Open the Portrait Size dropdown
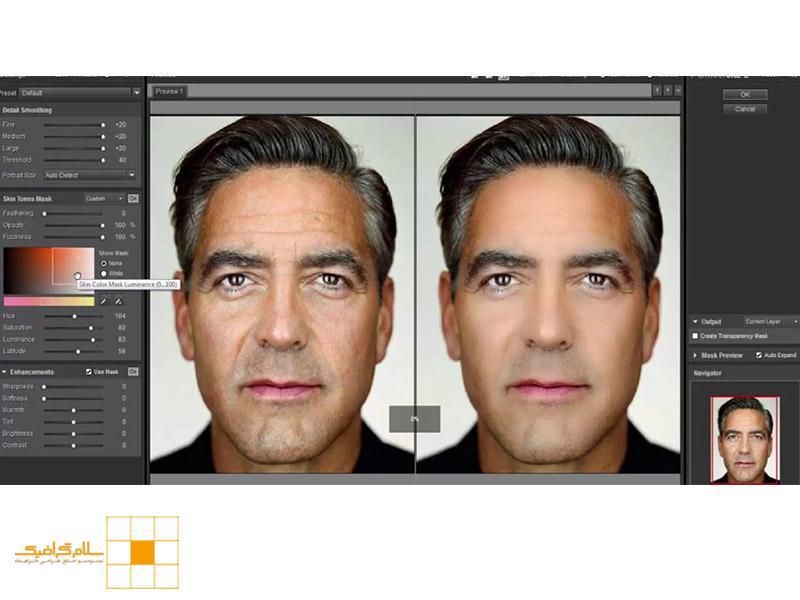800x600 pixels. [90, 175]
